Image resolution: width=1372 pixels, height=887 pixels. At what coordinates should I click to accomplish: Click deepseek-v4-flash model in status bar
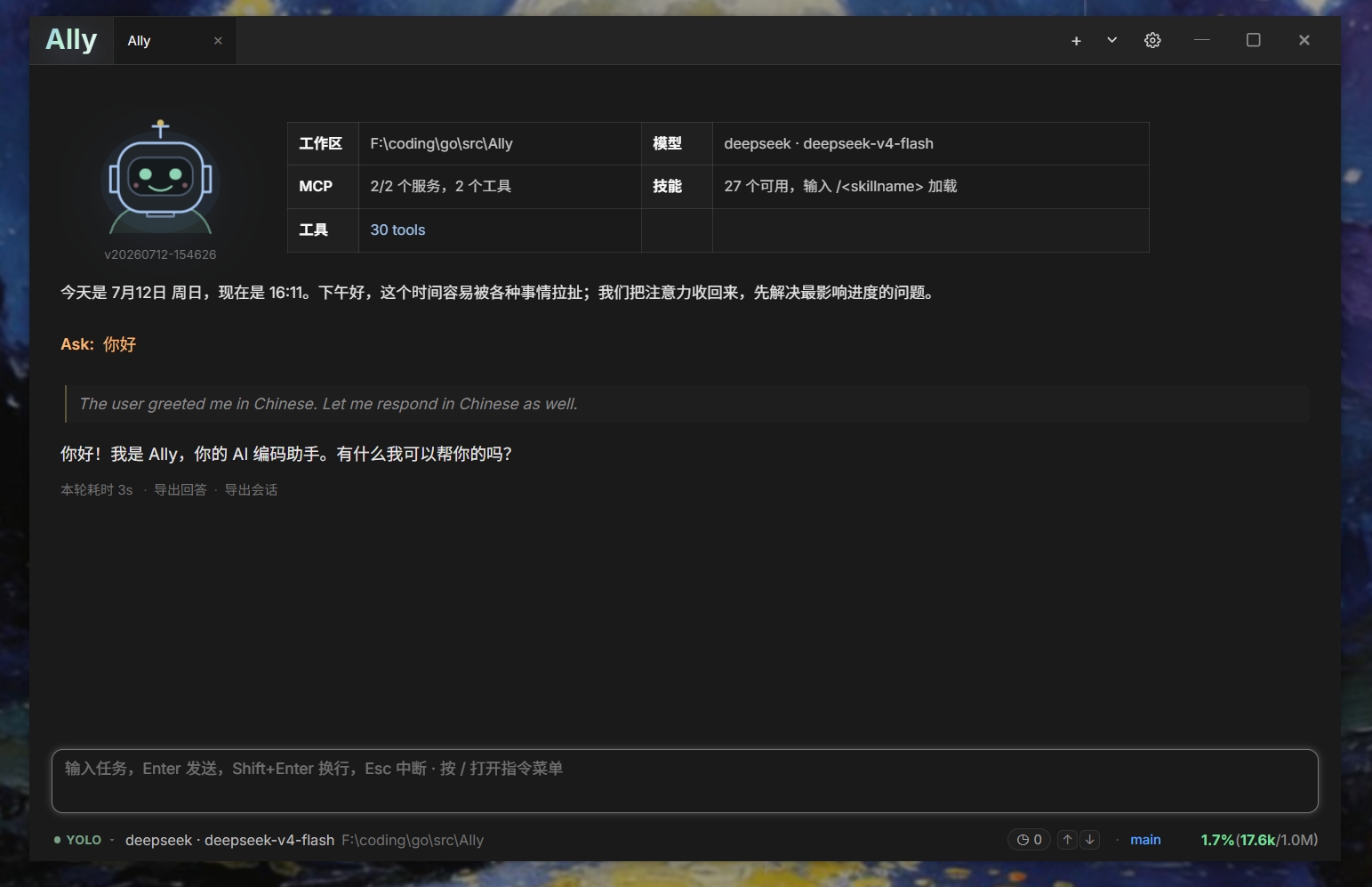coord(229,840)
